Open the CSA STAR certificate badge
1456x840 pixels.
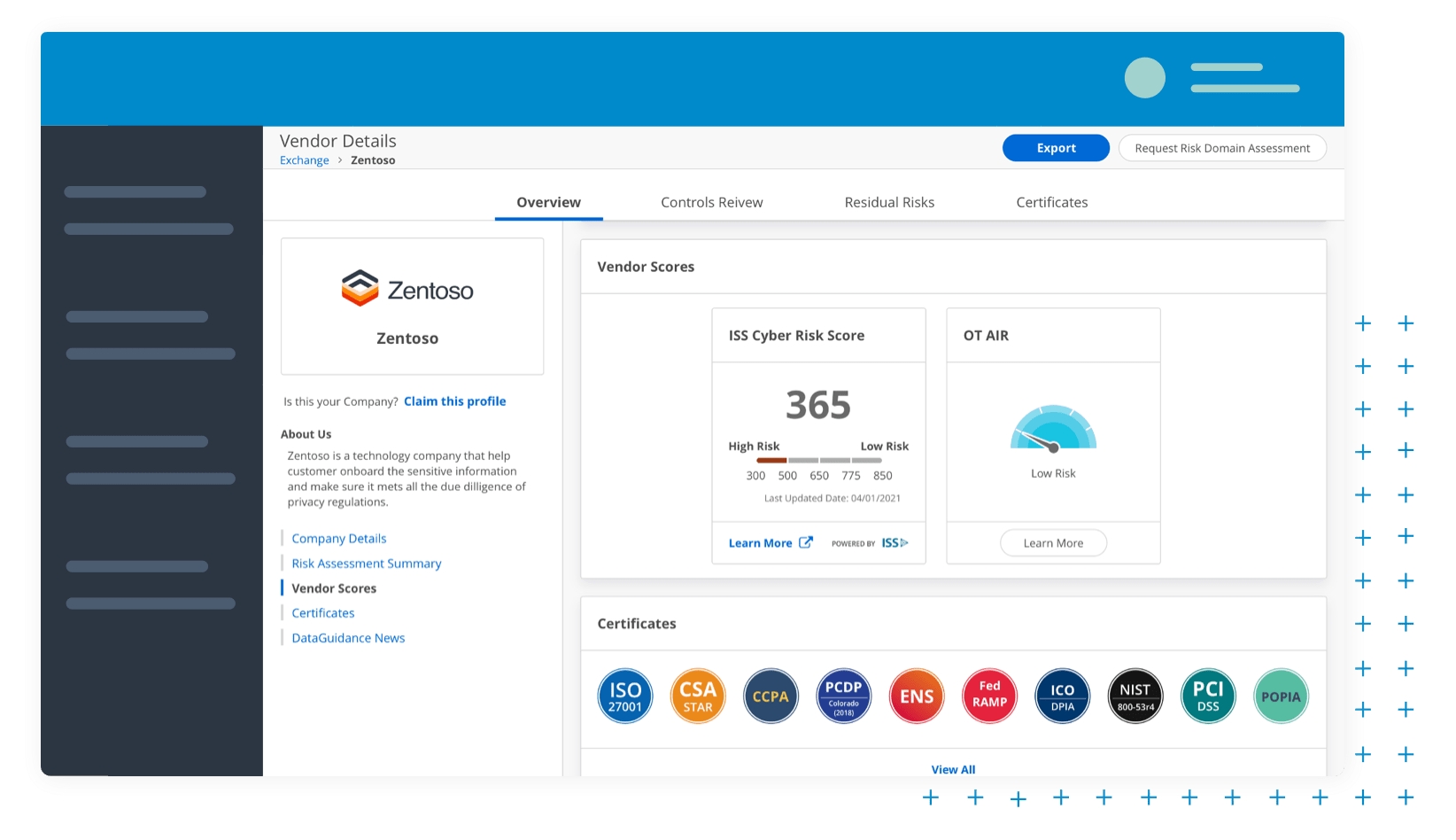coord(698,696)
